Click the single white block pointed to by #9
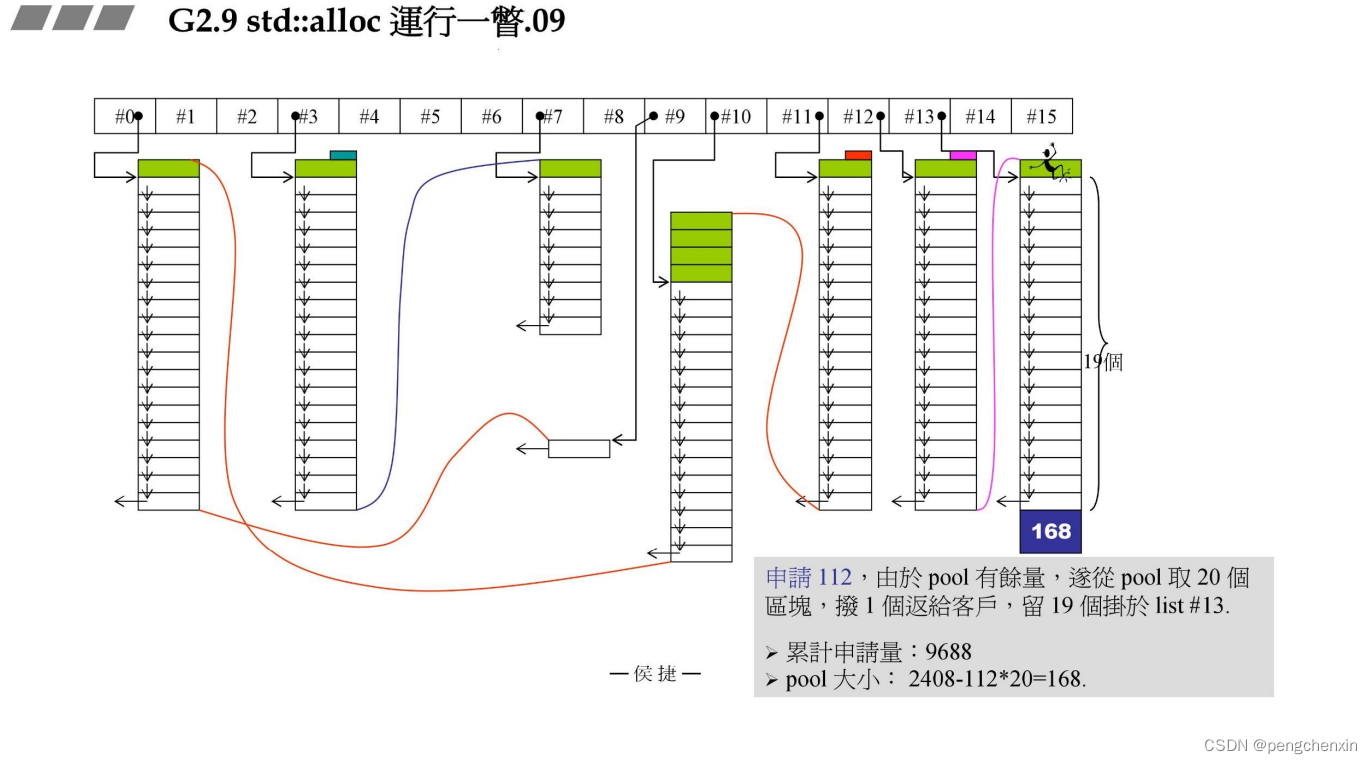1372x764 pixels. click(579, 449)
